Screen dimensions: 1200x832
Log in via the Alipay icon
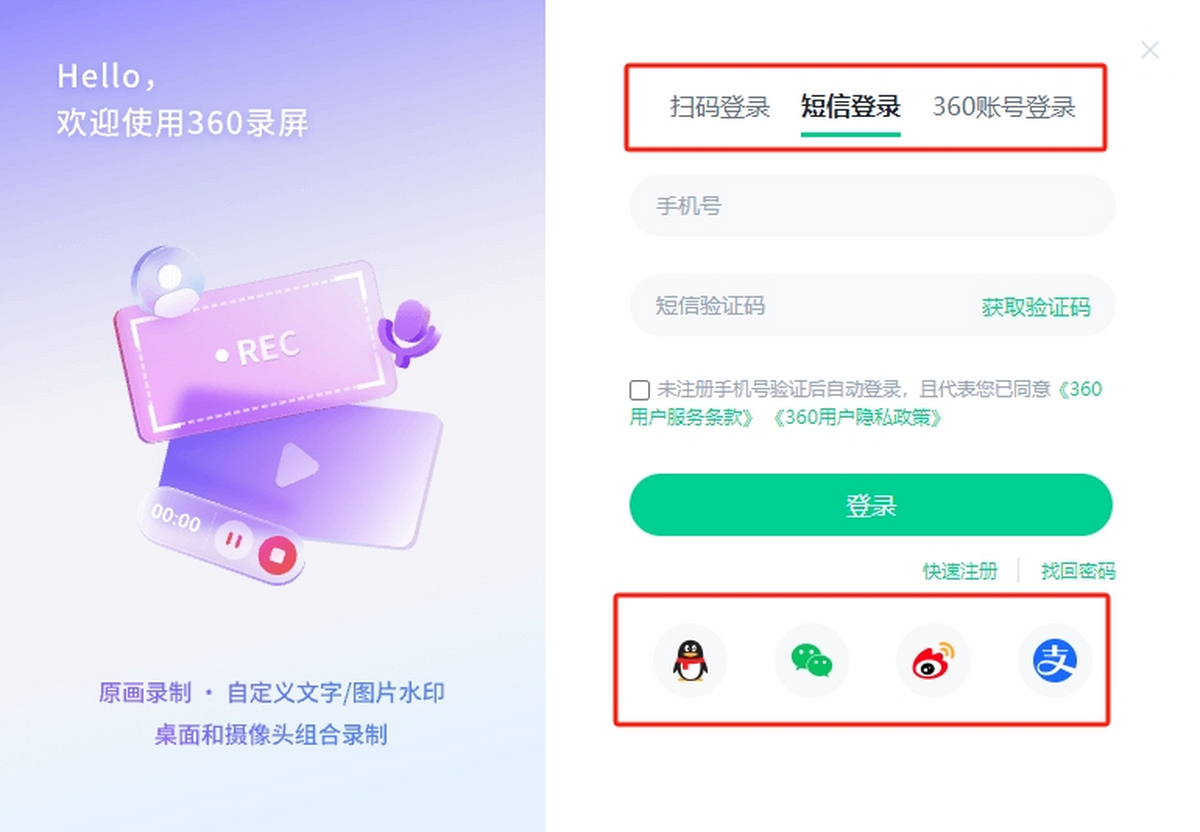[x=1055, y=660]
